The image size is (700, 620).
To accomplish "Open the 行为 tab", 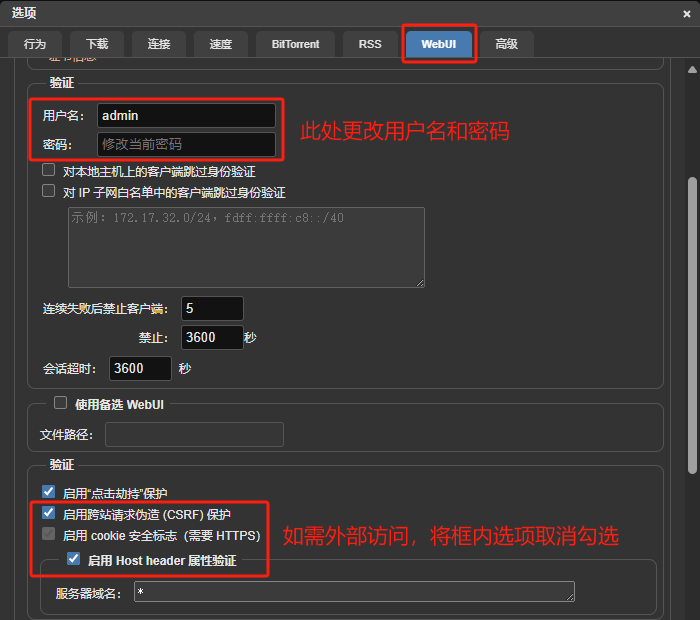I will [x=35, y=44].
